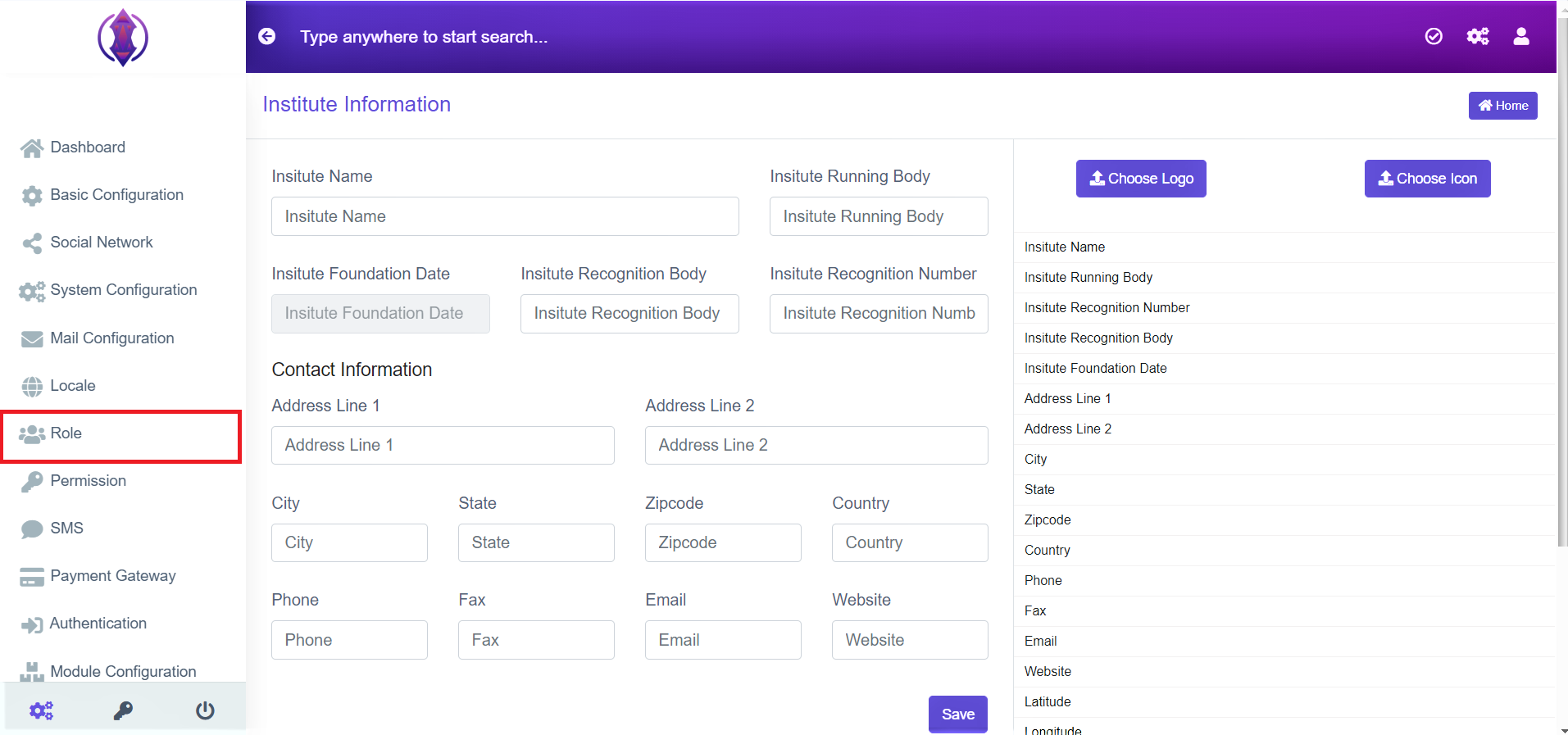Image resolution: width=1568 pixels, height=735 pixels.
Task: Click the SMS chat bubble icon
Action: point(32,529)
